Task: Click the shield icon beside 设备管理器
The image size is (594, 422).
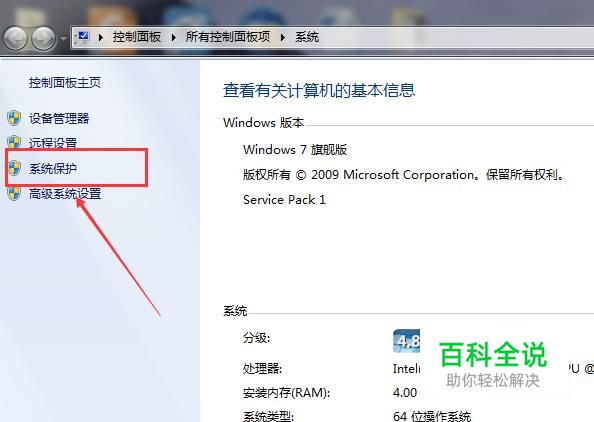Action: 14,118
